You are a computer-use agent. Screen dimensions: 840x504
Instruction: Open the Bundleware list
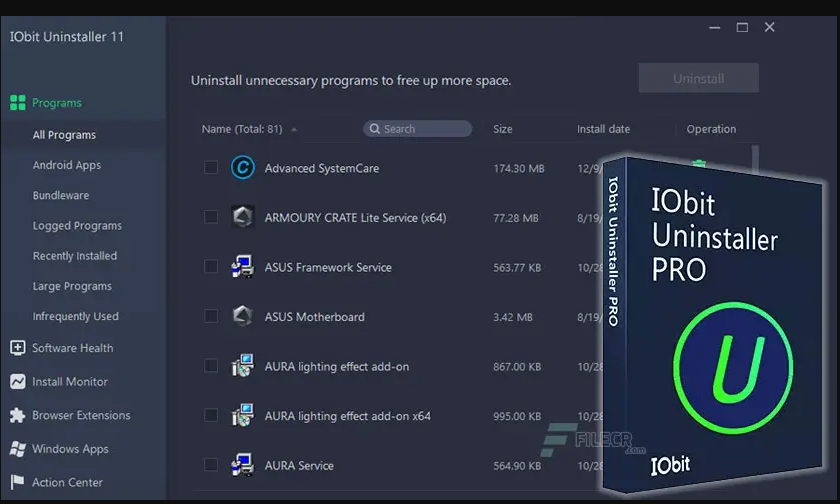click(61, 195)
